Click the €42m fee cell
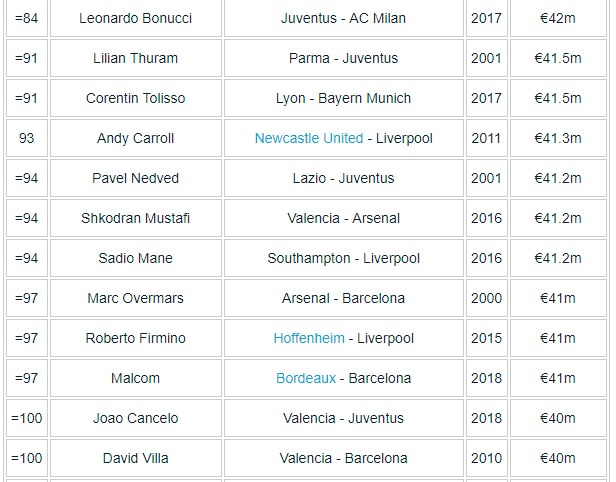Screen dimensions: 616x482 557,18
